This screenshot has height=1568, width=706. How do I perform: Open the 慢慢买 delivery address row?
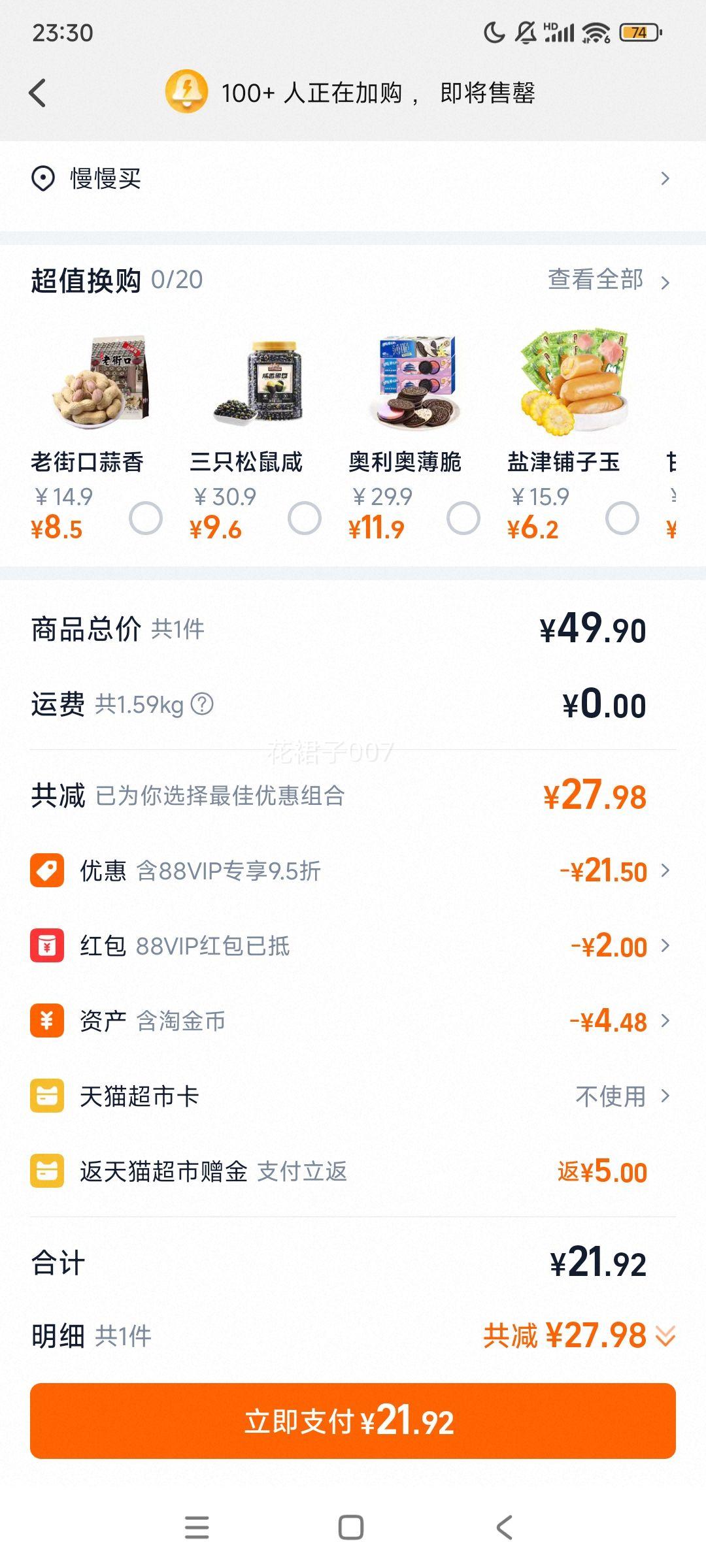tap(353, 178)
